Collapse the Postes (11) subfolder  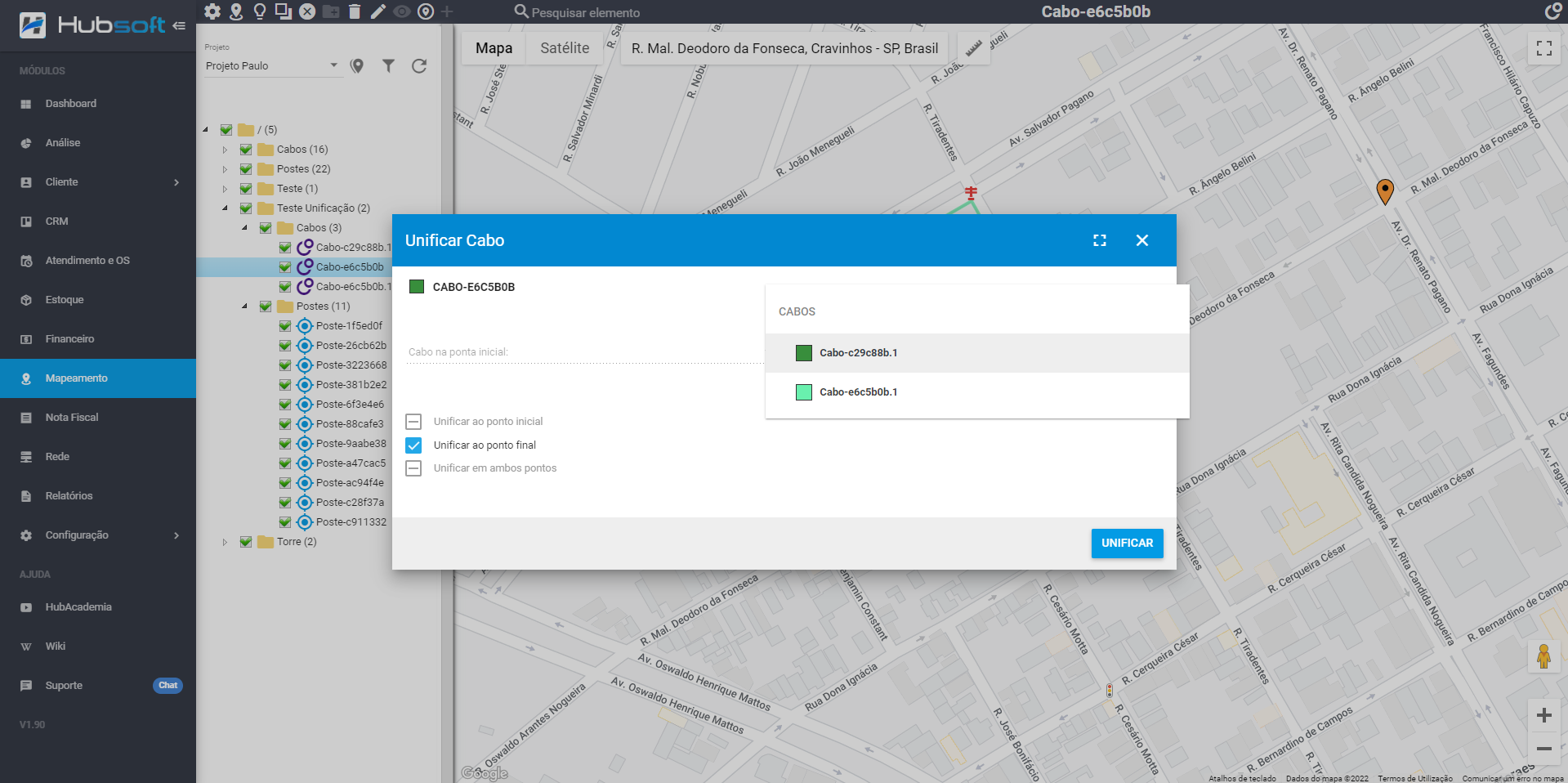244,306
